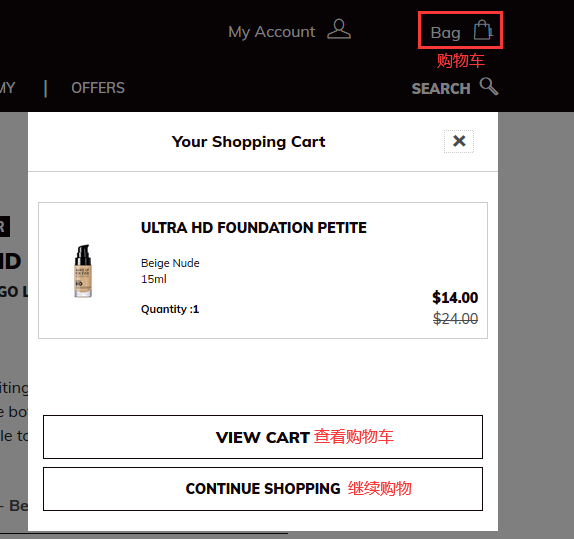
Task: Click the magnifying glass search icon
Action: click(489, 86)
